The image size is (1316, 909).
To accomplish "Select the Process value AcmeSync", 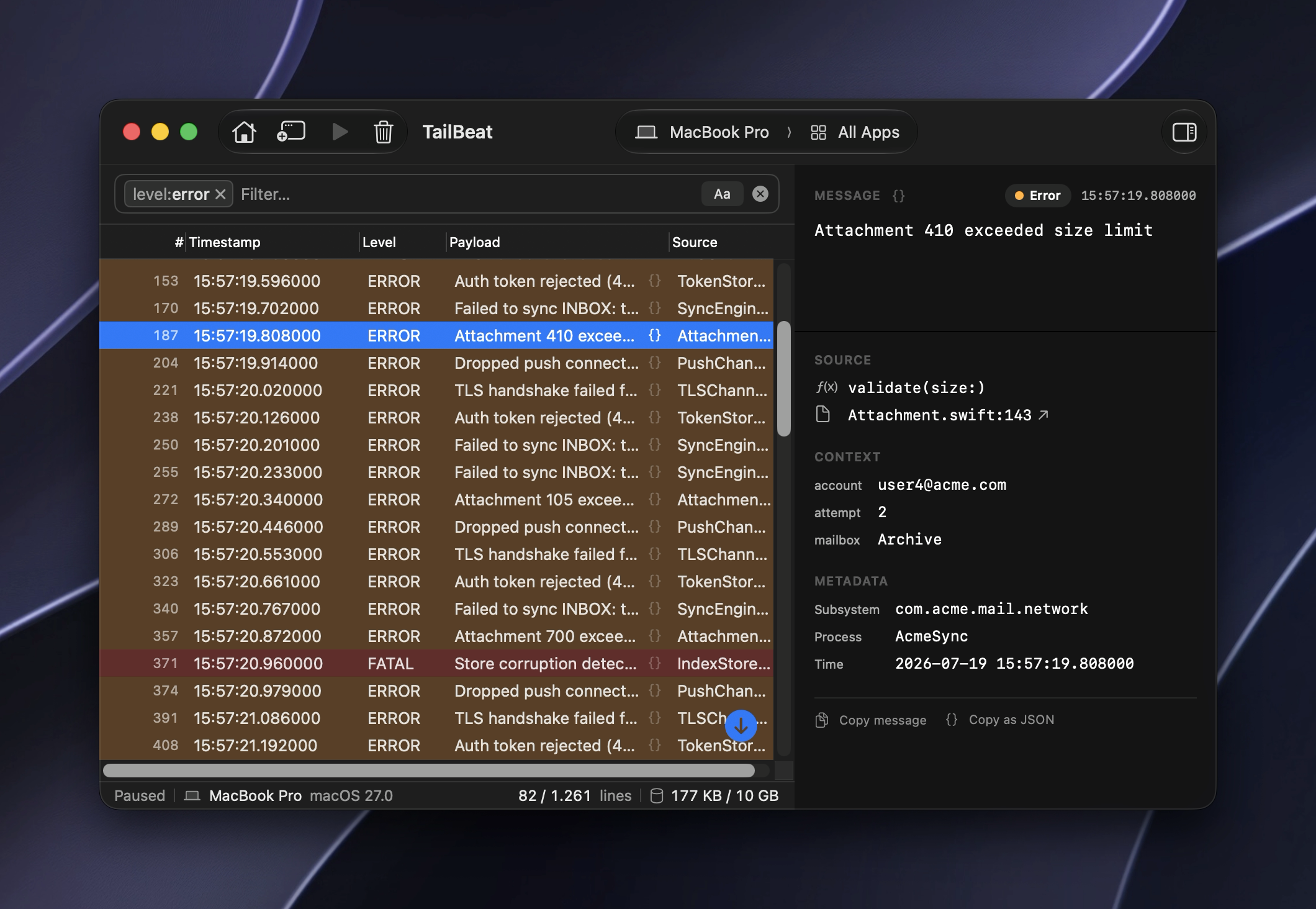I will pos(931,636).
